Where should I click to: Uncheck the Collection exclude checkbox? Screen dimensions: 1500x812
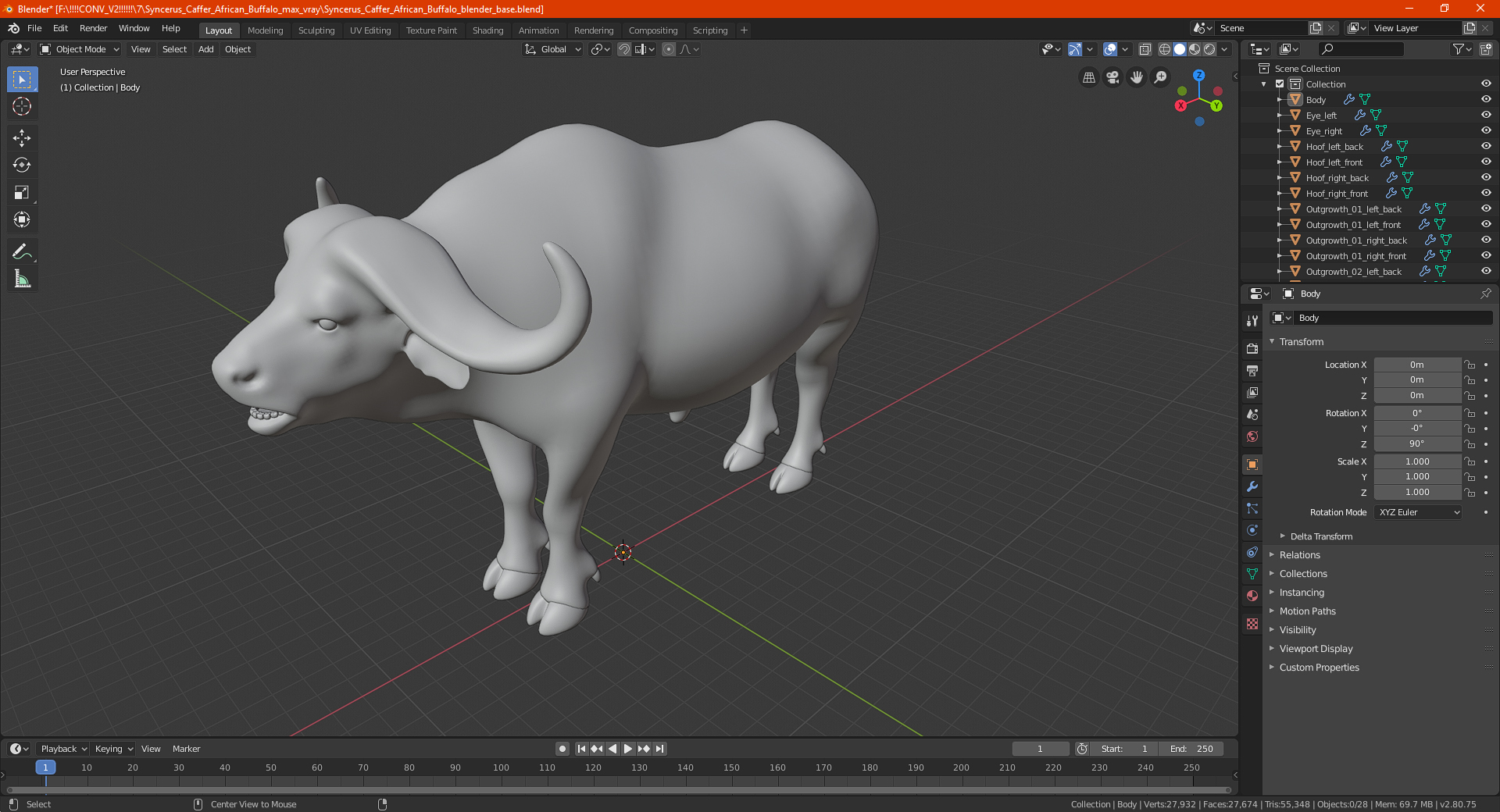pyautogui.click(x=1280, y=84)
